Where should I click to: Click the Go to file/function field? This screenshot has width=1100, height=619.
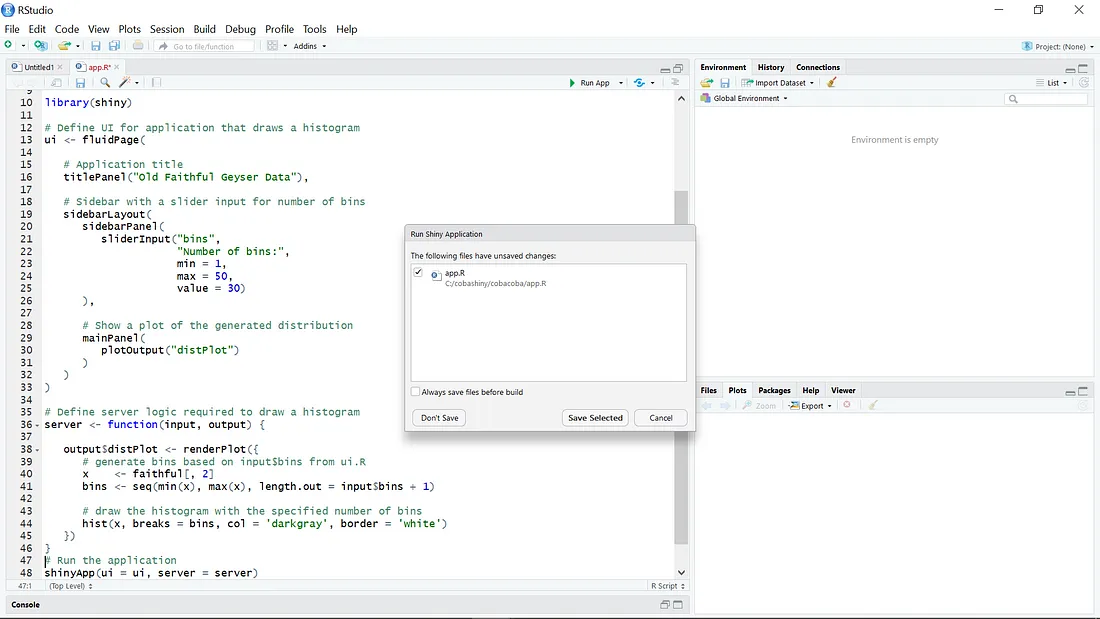point(204,46)
